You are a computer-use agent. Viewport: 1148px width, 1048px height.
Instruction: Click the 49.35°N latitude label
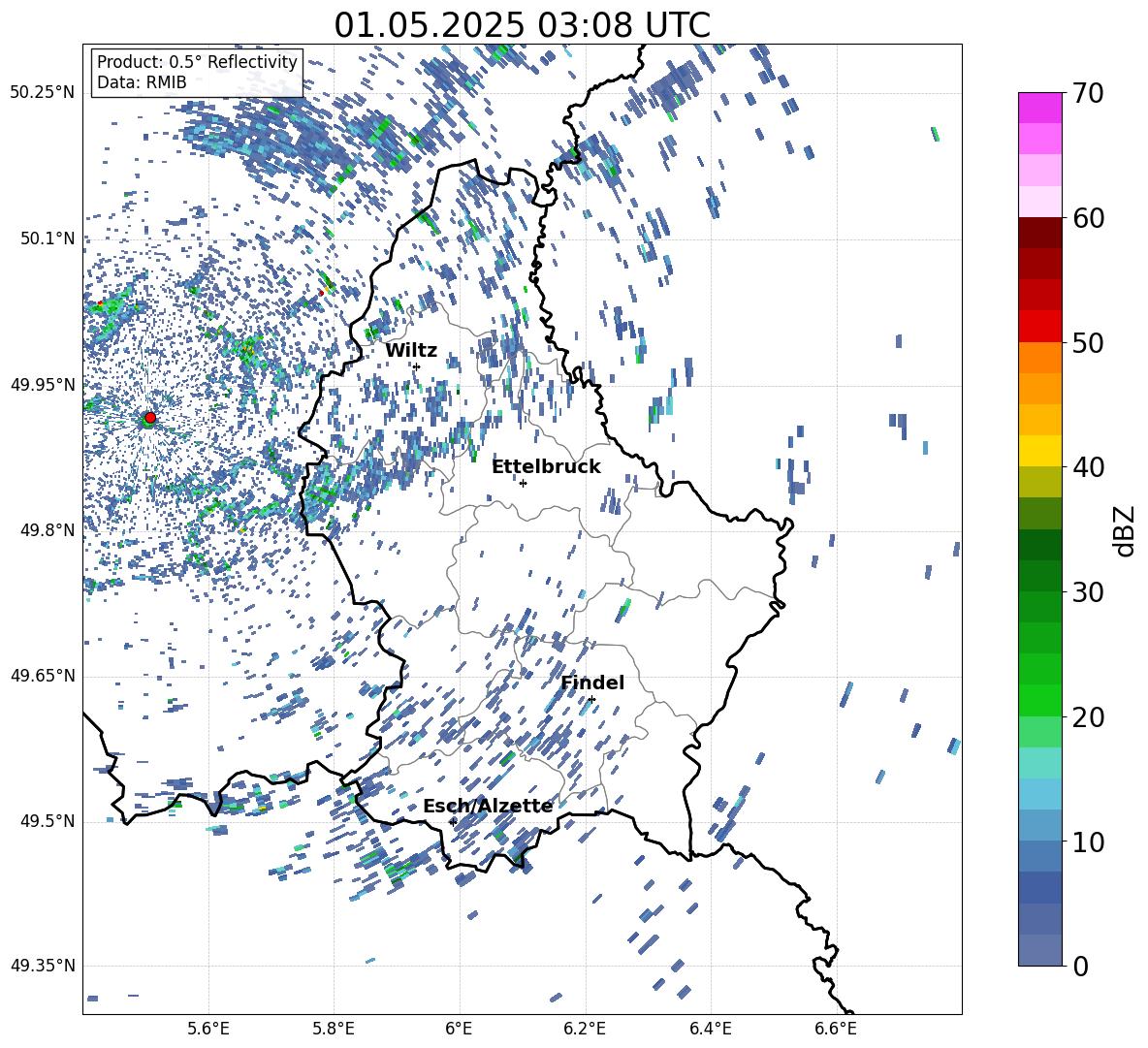click(x=42, y=966)
